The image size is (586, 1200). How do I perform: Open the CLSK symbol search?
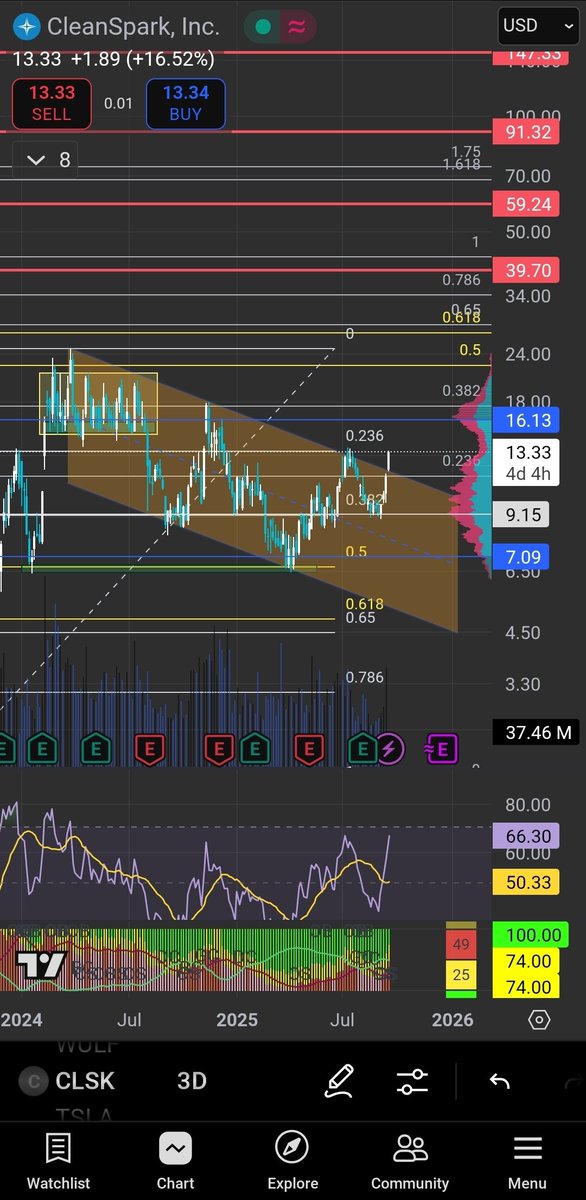coord(85,1081)
